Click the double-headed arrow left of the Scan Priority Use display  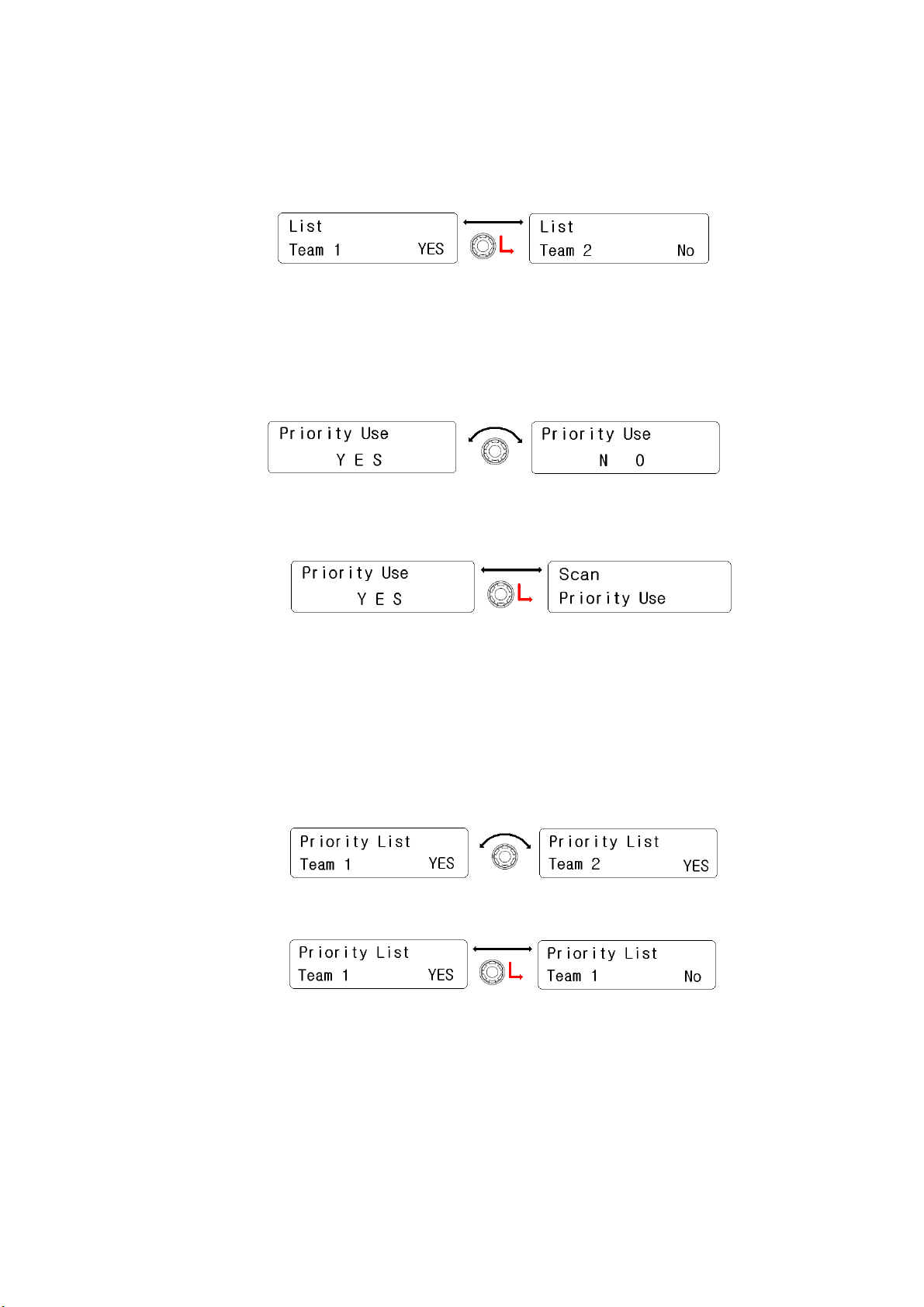point(511,570)
